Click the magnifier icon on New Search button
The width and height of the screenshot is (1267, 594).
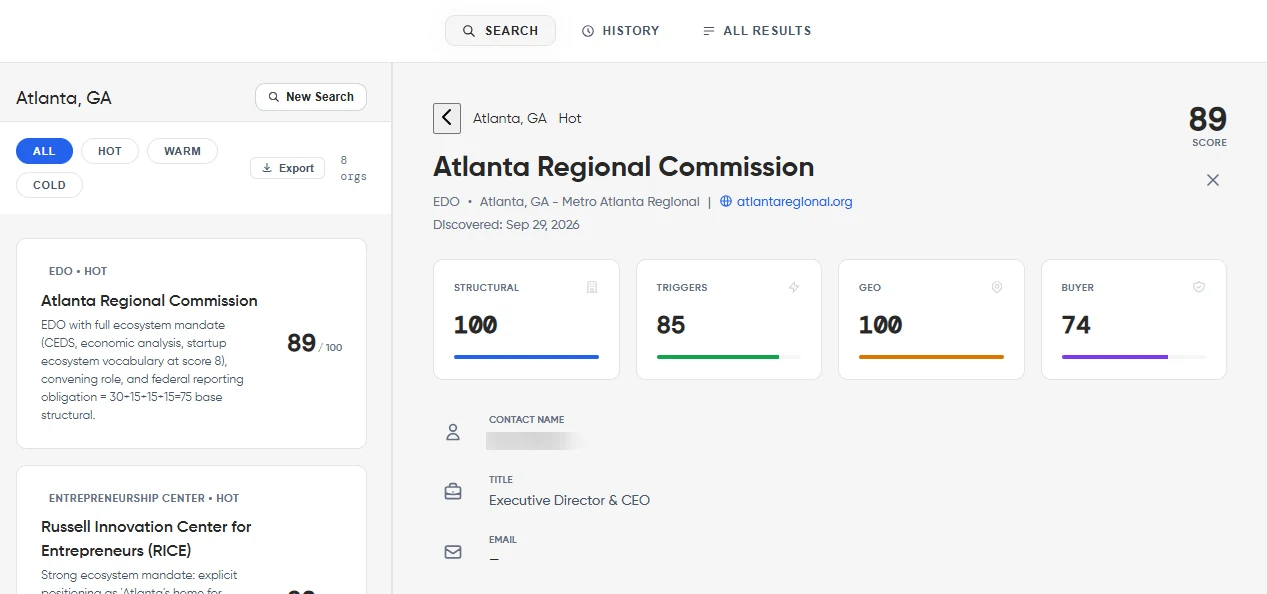pyautogui.click(x=274, y=97)
